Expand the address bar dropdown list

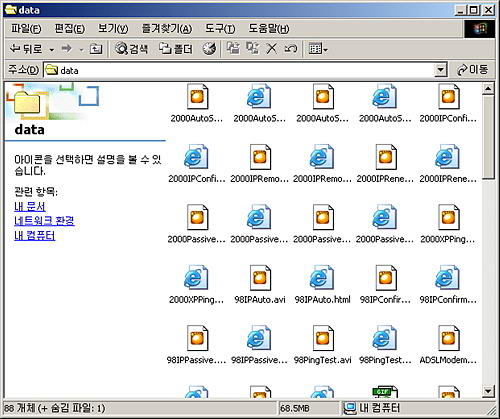coord(441,70)
